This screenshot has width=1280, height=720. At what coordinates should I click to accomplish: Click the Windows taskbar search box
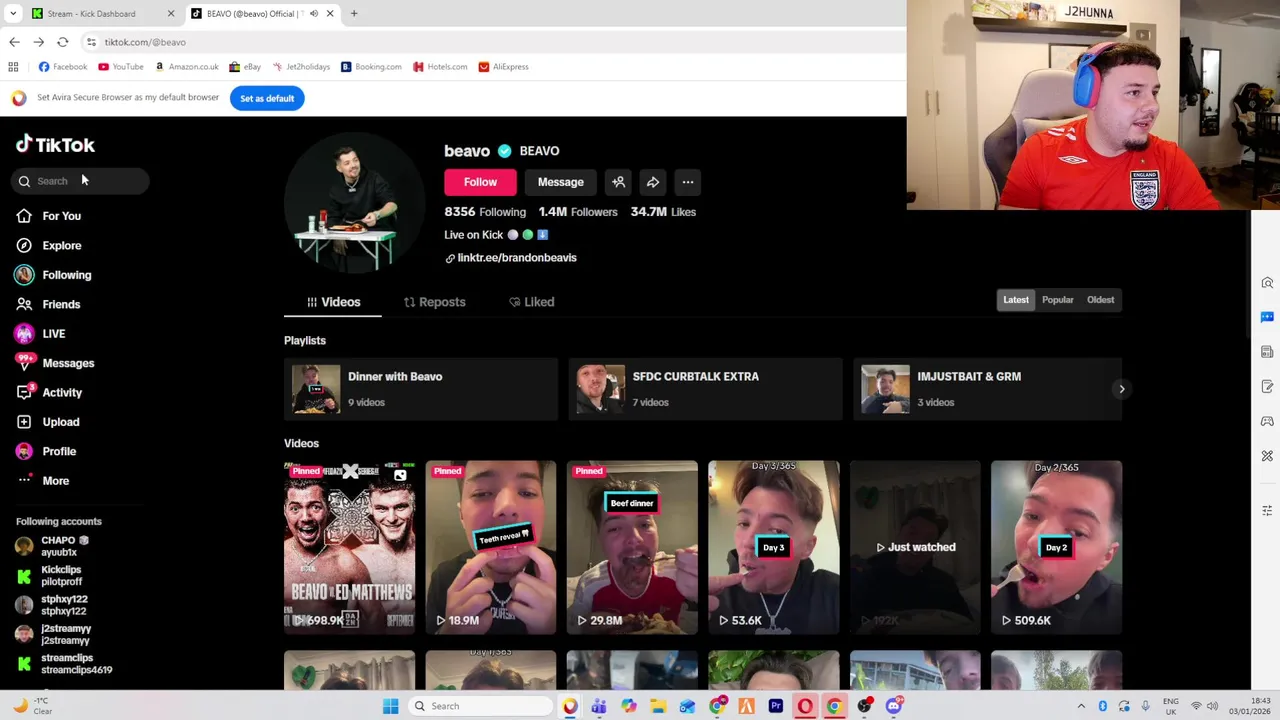481,706
